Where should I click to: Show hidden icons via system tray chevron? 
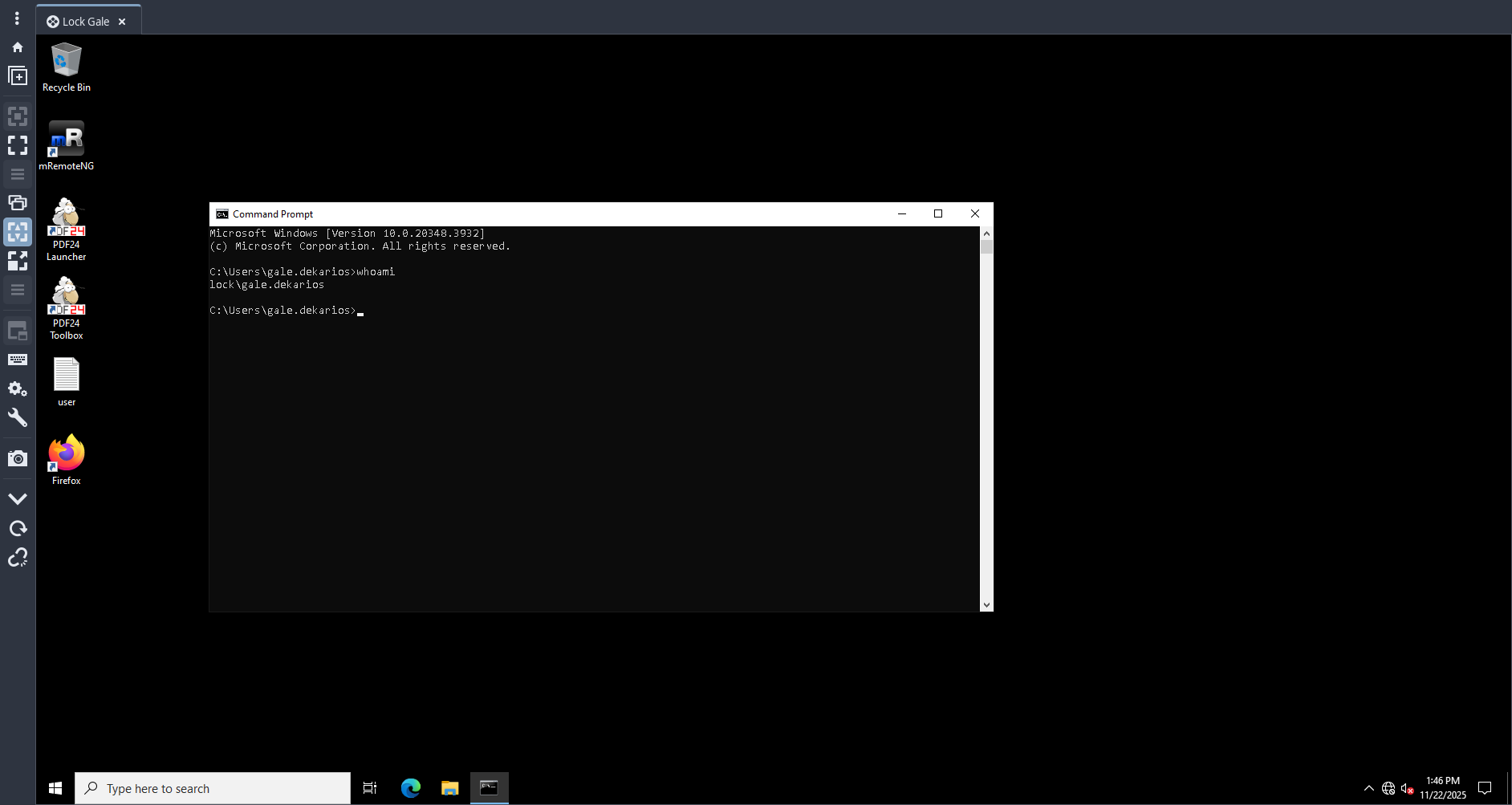click(1369, 789)
